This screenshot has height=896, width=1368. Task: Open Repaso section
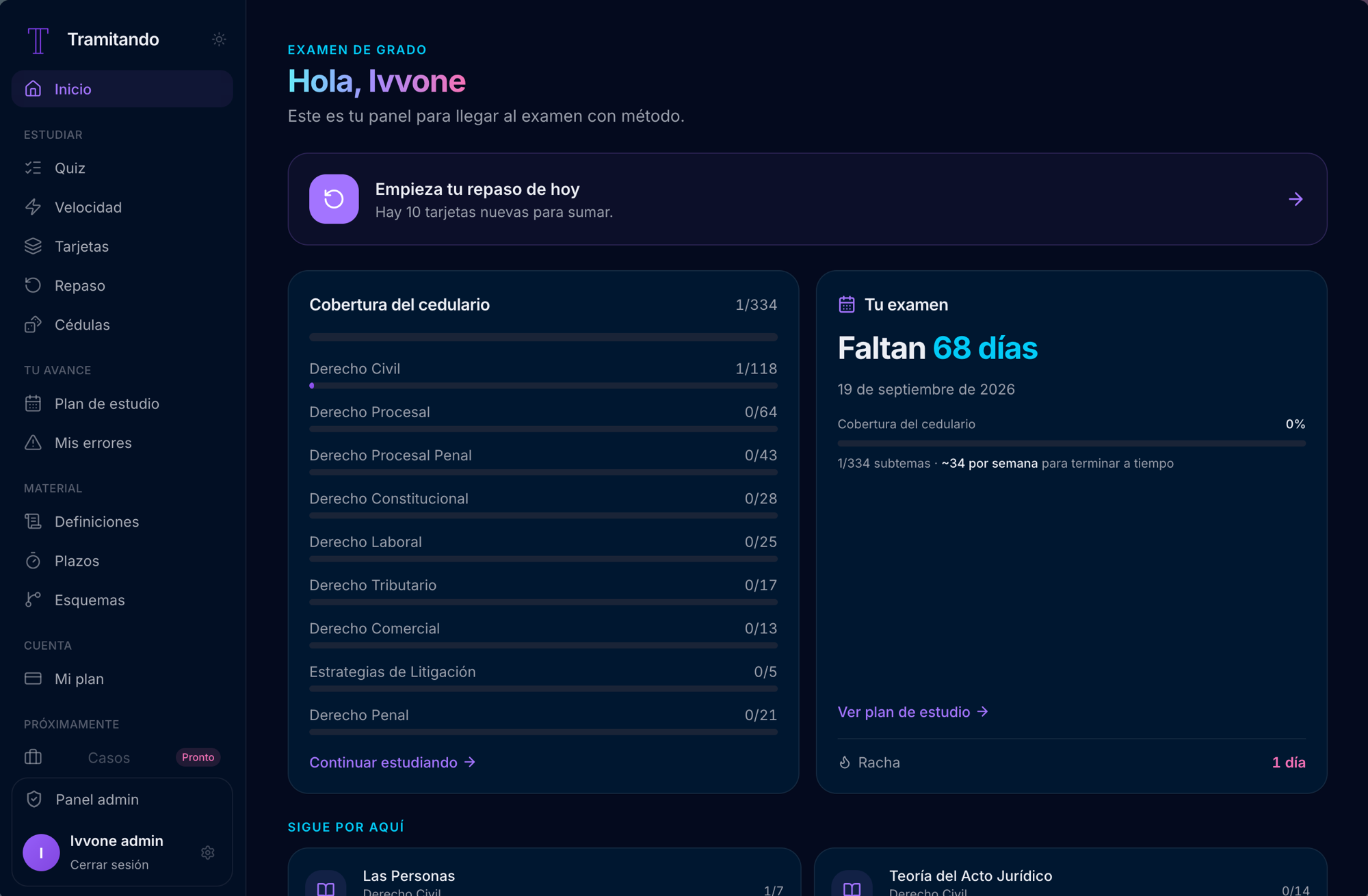click(122, 285)
